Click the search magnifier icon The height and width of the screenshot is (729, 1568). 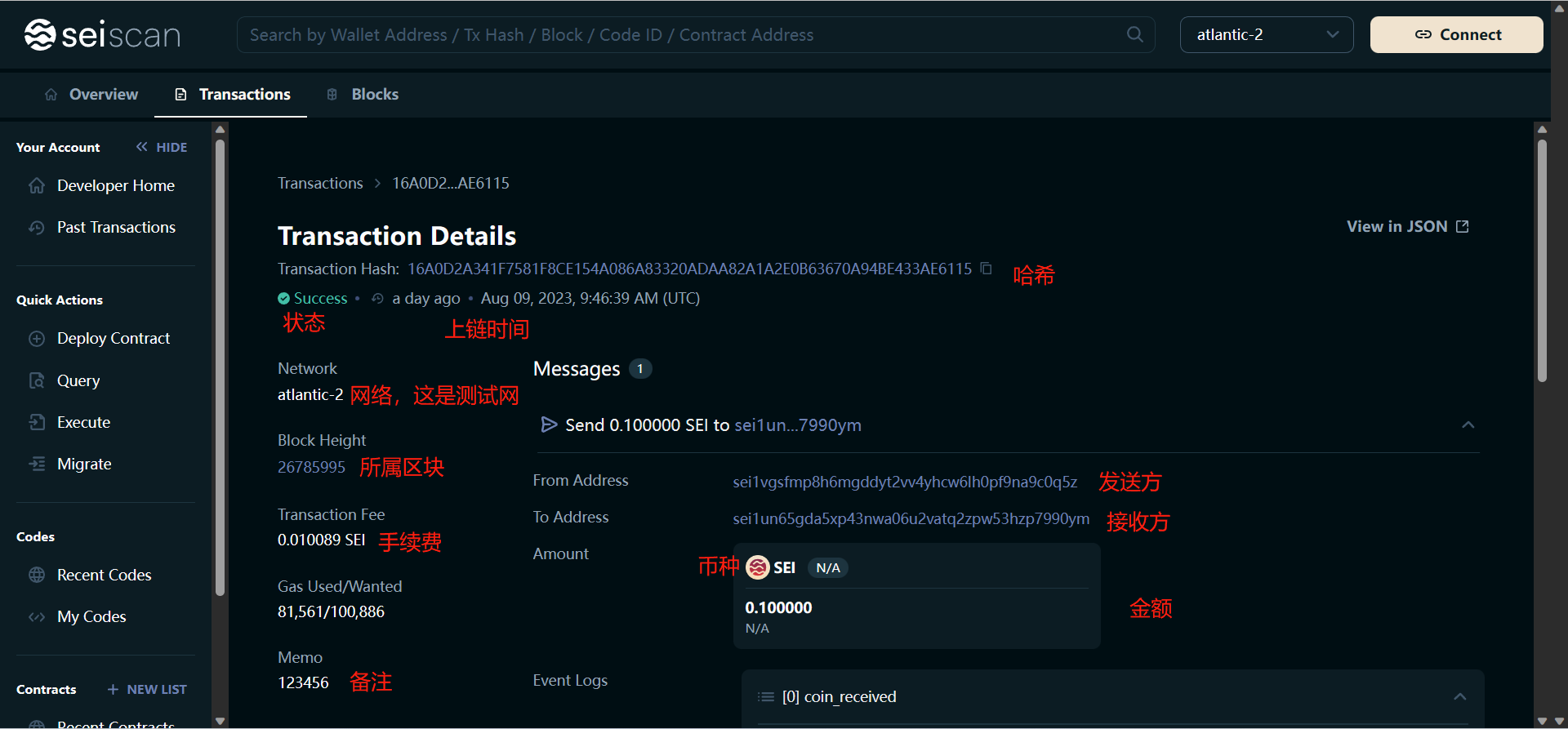pyautogui.click(x=1135, y=34)
